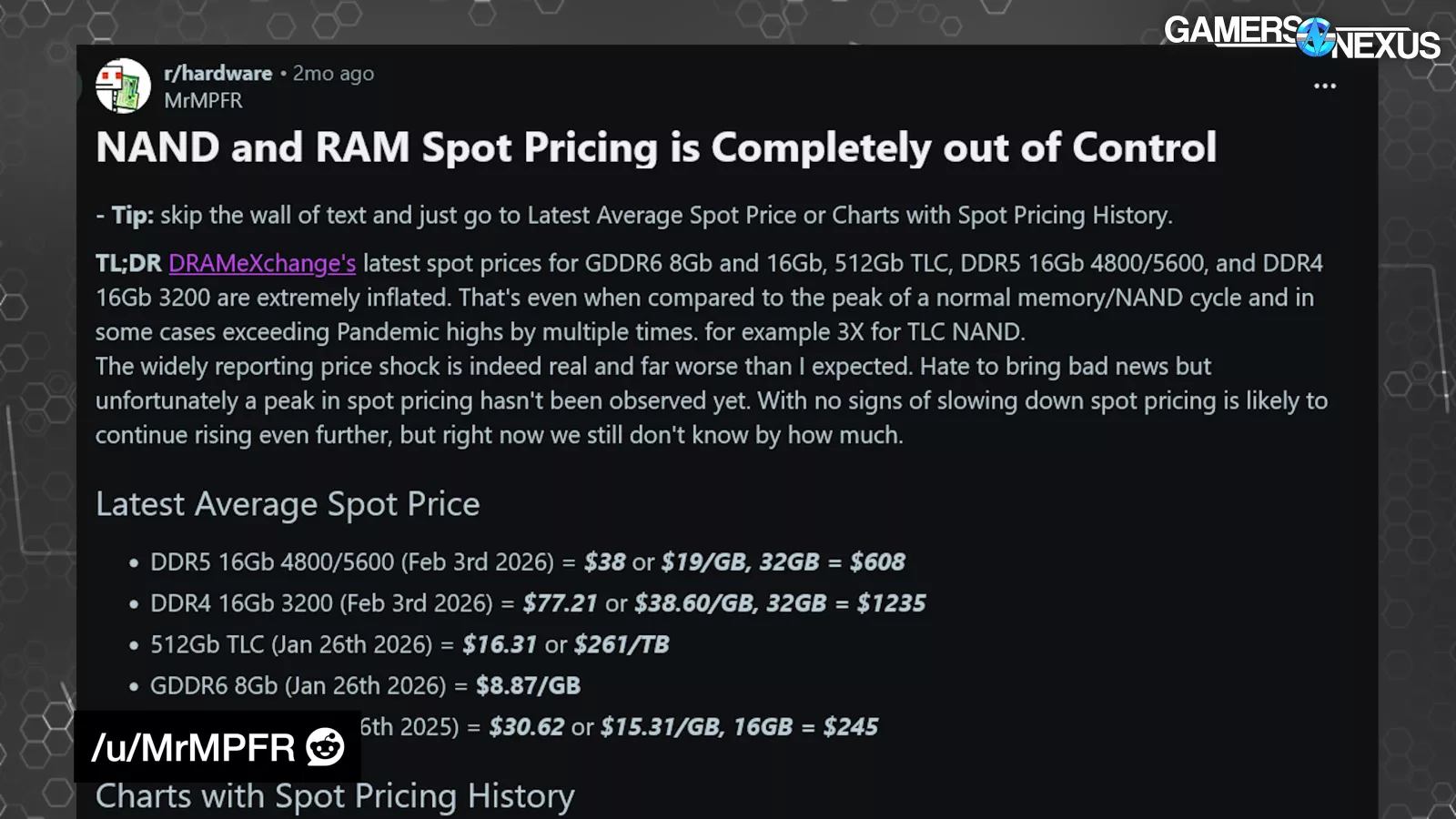Open the DRAMeXchange's hyperlink
The image size is (1456, 819).
click(262, 264)
